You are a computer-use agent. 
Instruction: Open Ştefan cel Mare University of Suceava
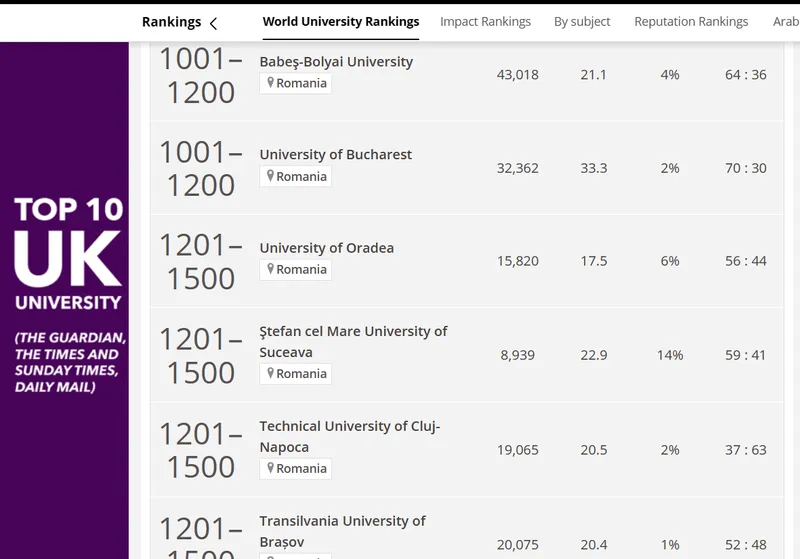(353, 341)
